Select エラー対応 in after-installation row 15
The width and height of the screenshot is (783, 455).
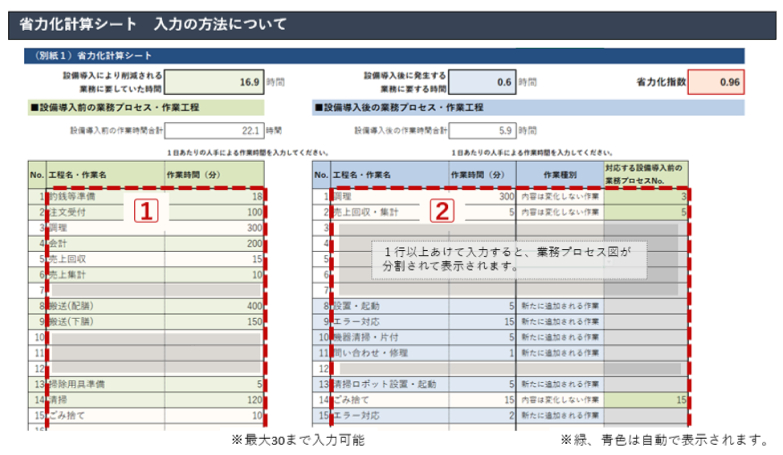coord(390,415)
